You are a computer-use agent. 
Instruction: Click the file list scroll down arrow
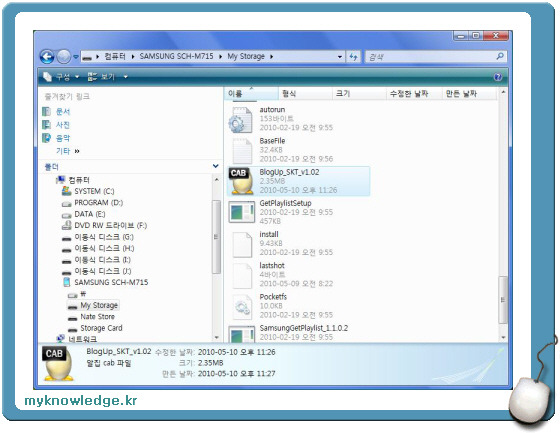point(503,337)
